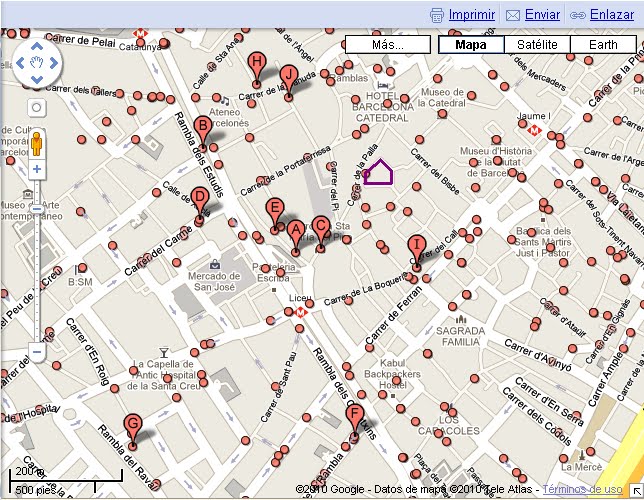The height and width of the screenshot is (500, 644).
Task: Pan the map down with arrow control
Action: coord(37,80)
